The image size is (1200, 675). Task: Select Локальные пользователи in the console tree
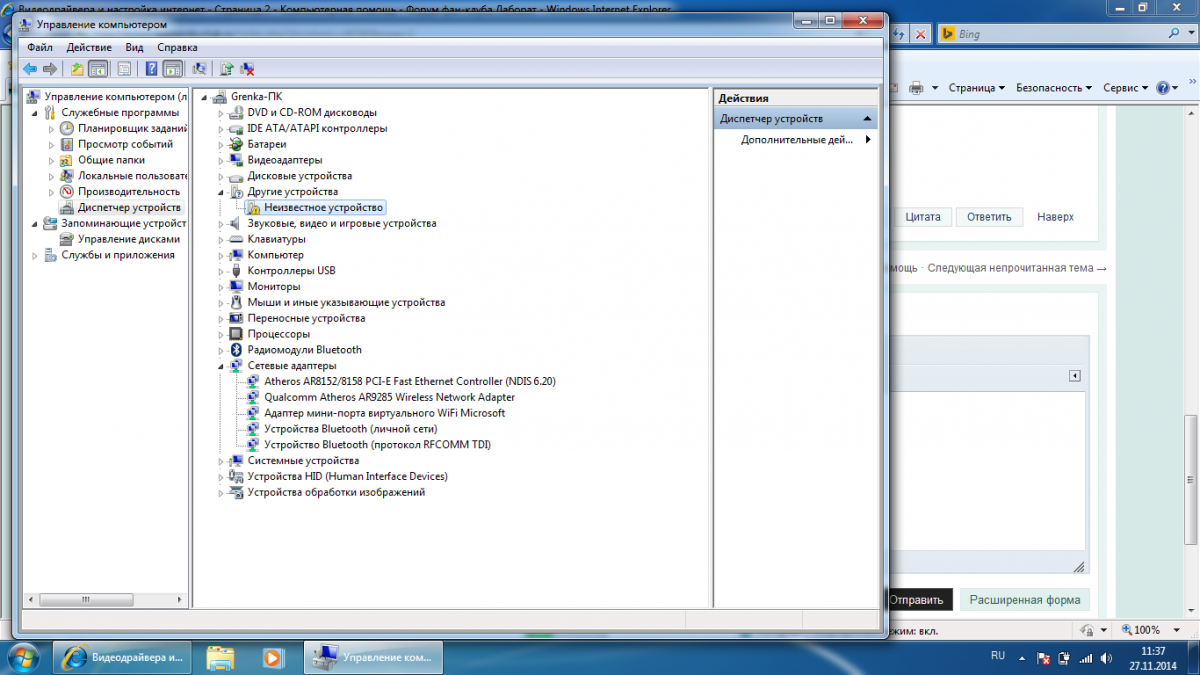pos(131,176)
